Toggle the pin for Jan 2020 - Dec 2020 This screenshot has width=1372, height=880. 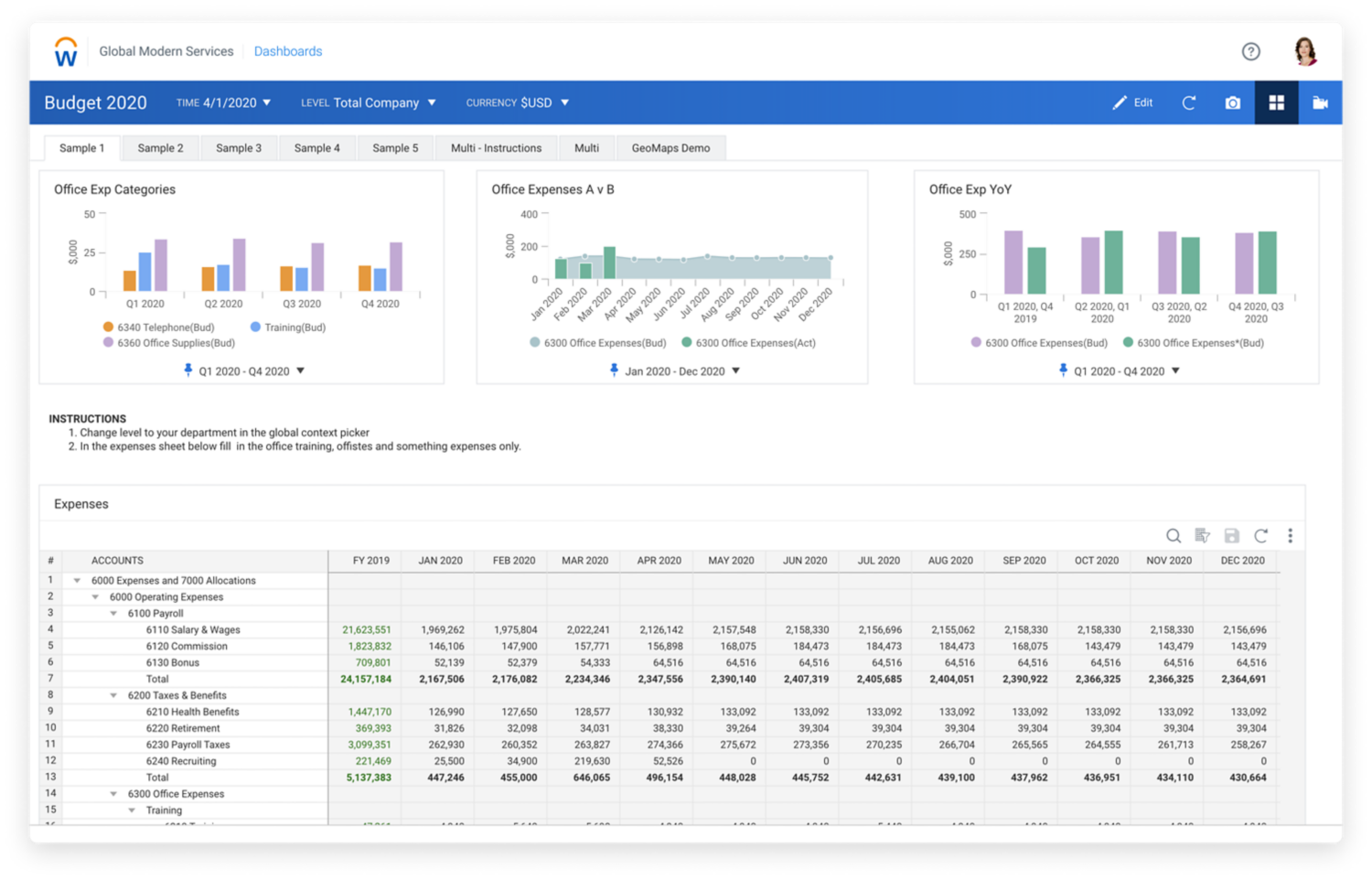point(614,370)
